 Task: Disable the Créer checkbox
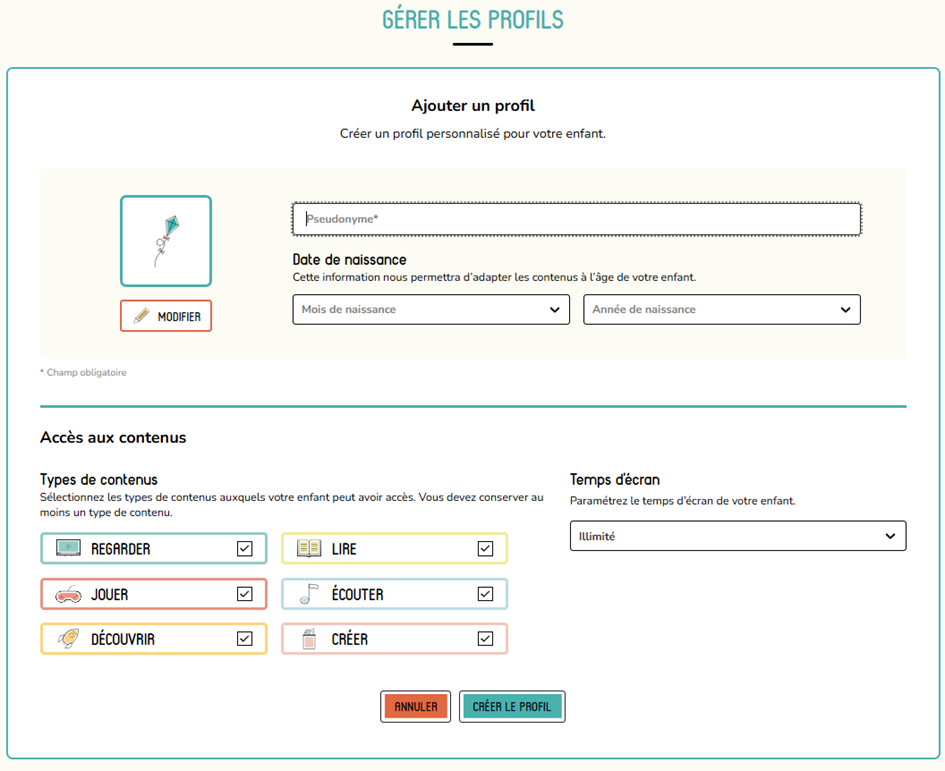point(485,638)
